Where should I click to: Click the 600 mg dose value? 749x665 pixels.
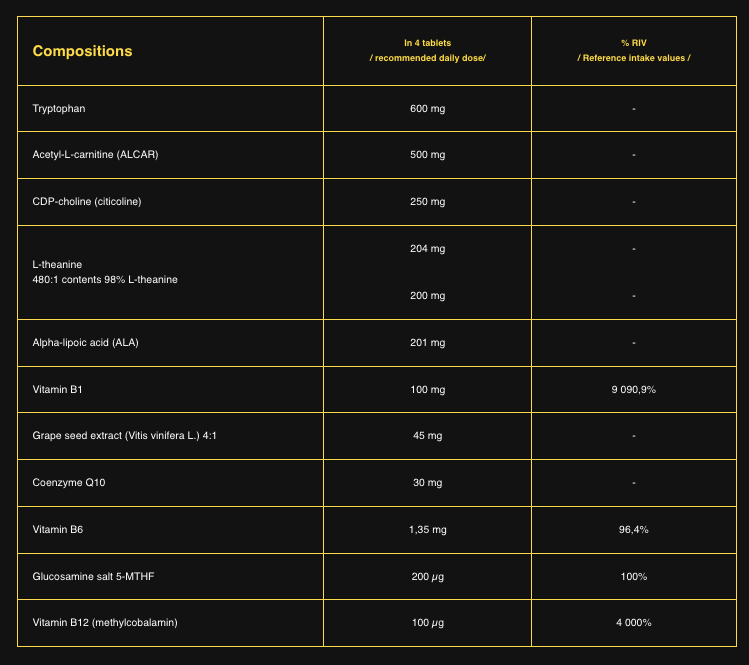(x=427, y=109)
